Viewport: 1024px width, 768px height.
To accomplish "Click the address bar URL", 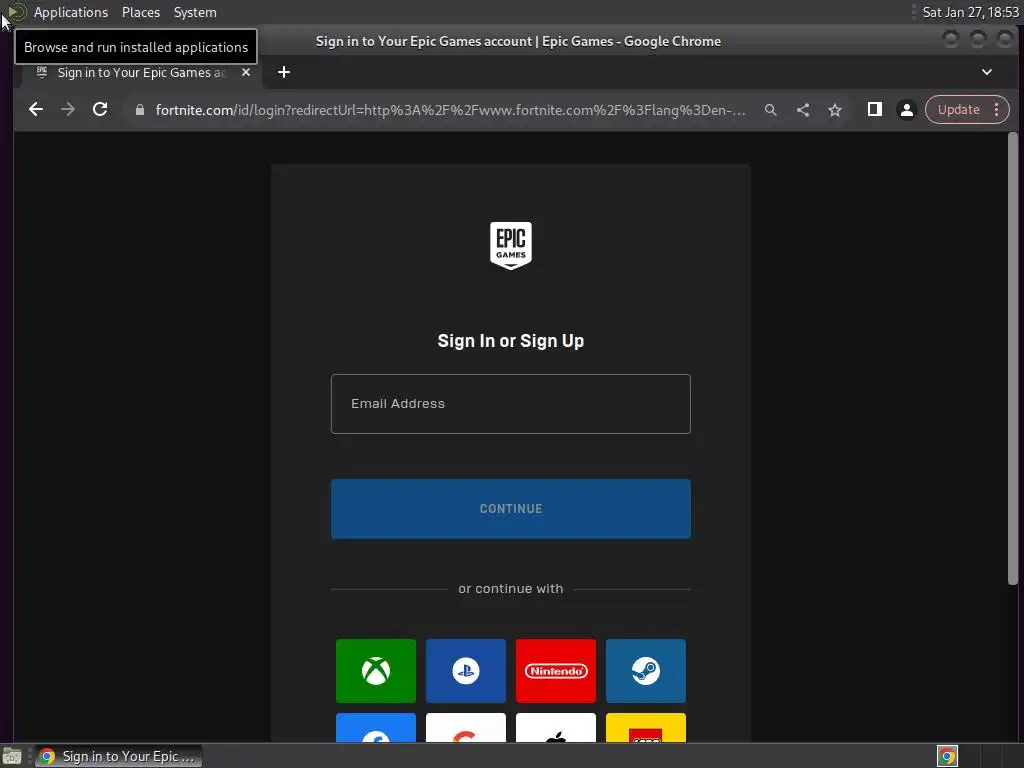I will click(450, 110).
